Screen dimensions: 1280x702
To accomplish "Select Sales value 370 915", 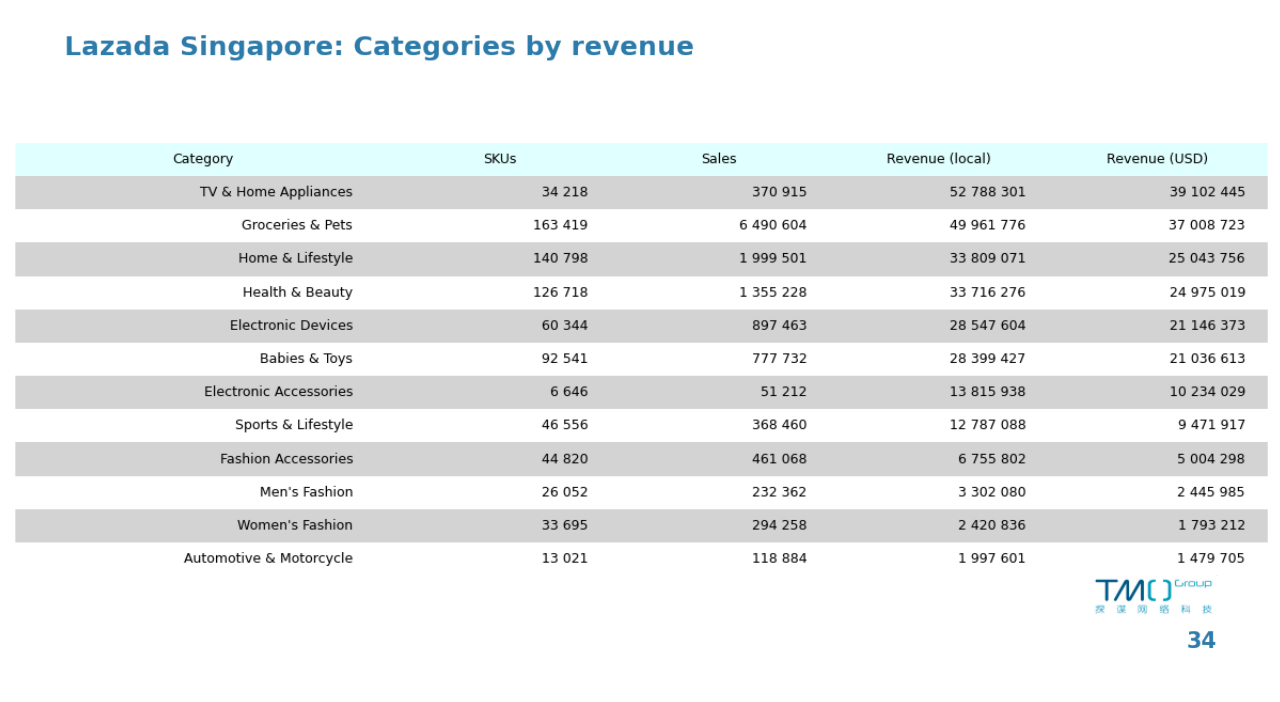I will click(x=779, y=192).
